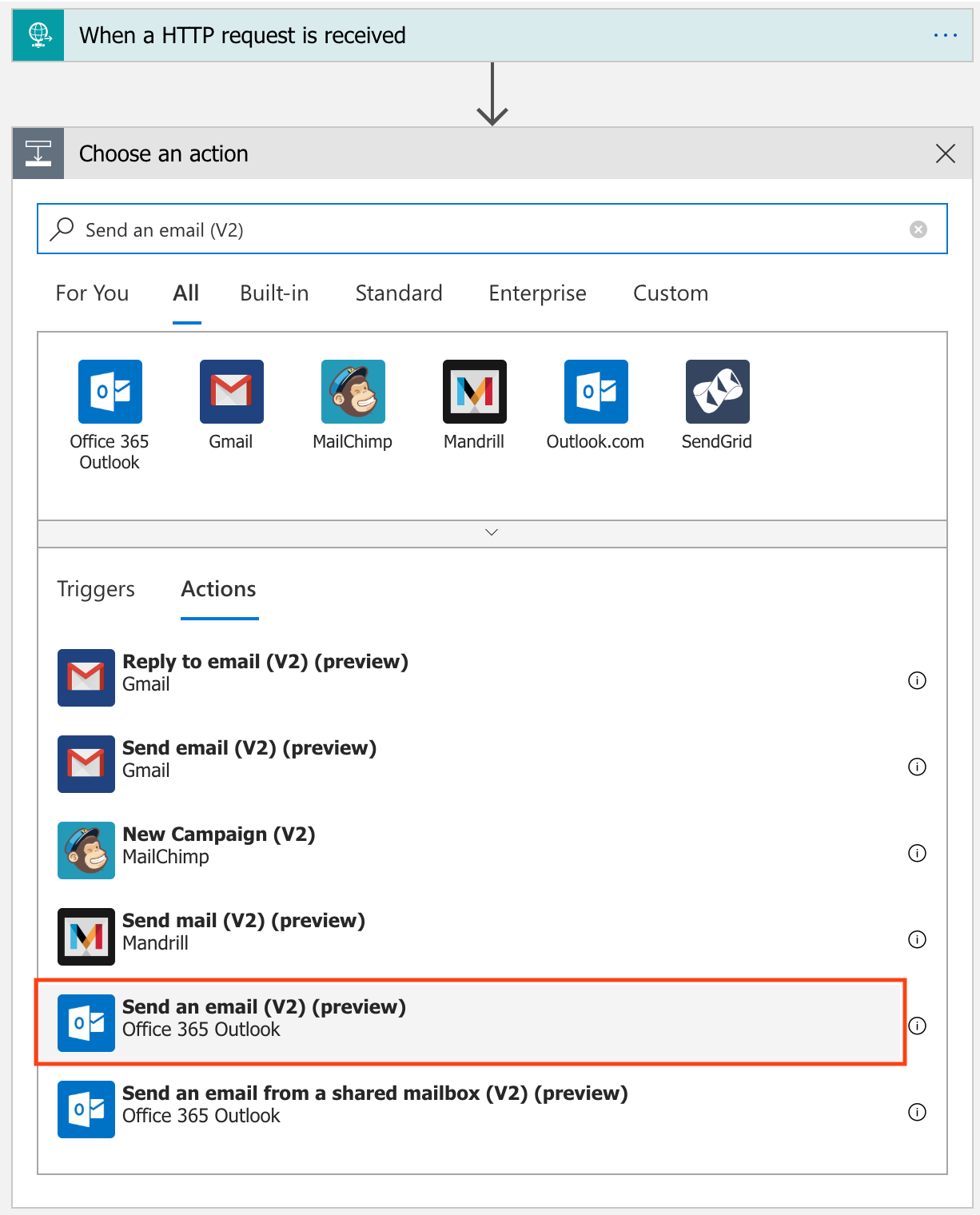Screen dimensions: 980x1215
Task: Switch to the All tab
Action: [x=186, y=293]
